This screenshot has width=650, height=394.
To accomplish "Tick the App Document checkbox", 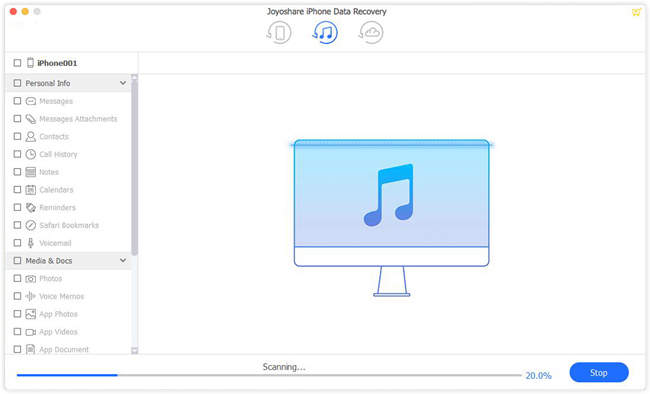I will 17,350.
